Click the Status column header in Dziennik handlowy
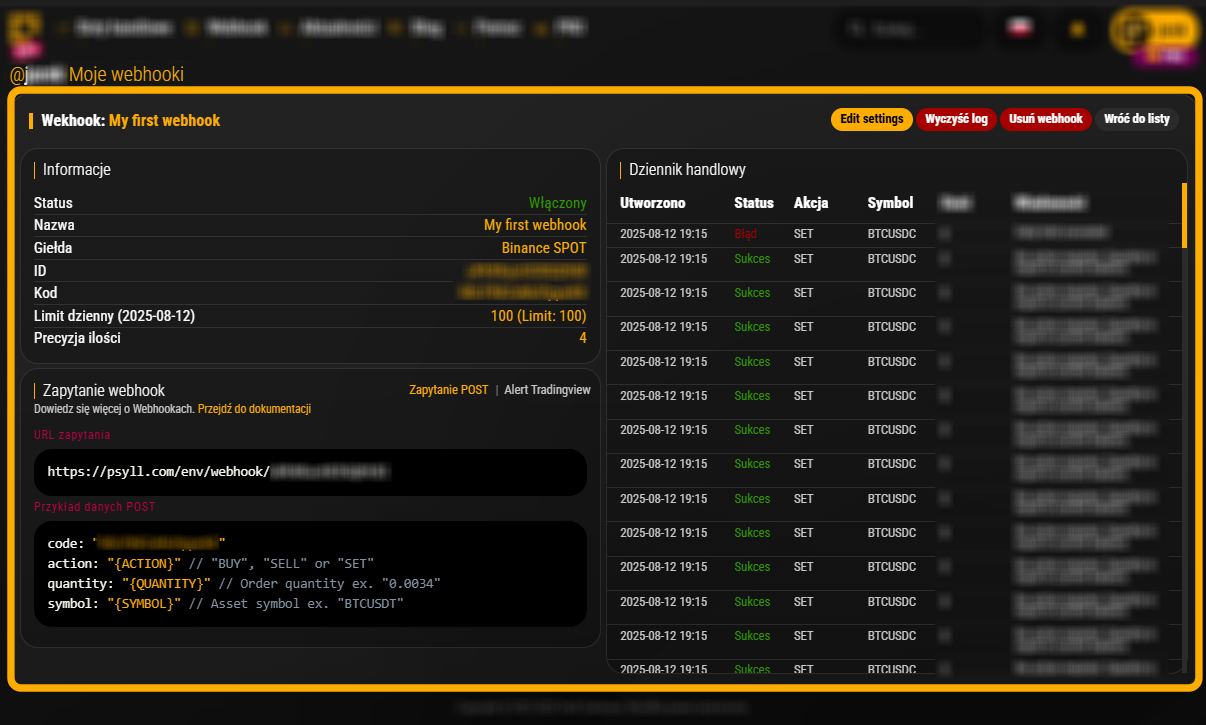 pos(754,203)
